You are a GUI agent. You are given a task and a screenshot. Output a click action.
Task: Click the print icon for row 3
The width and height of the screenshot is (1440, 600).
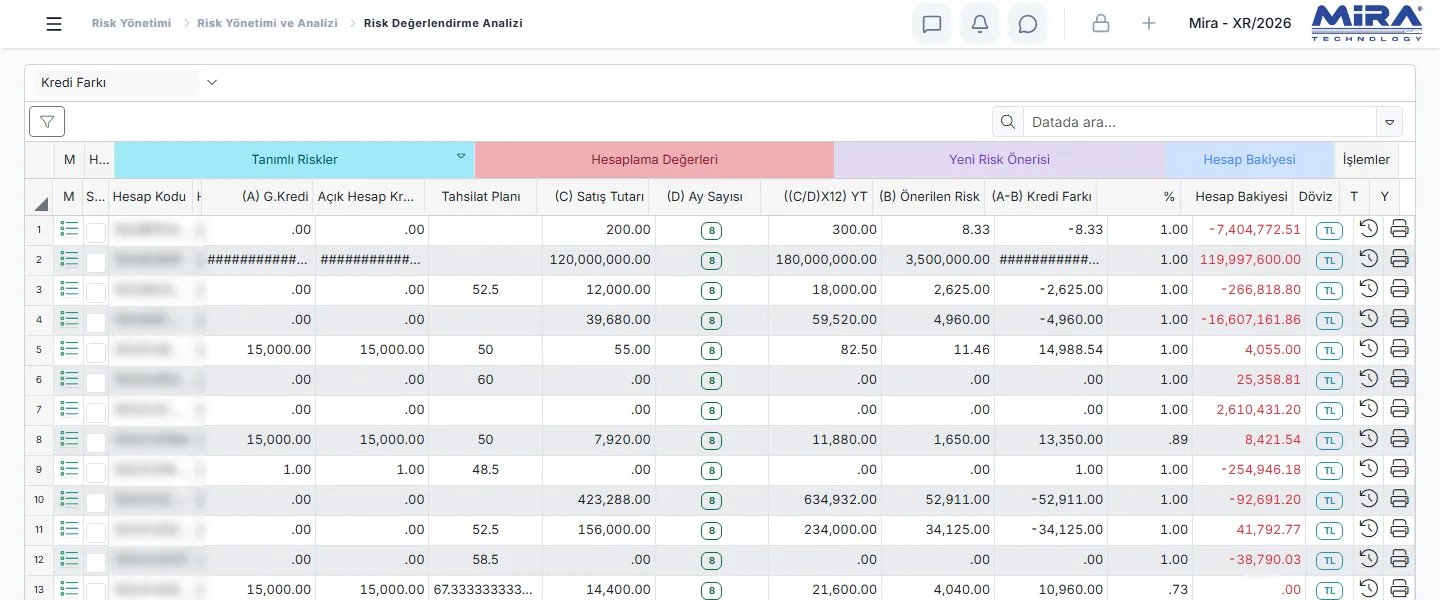click(x=1400, y=289)
